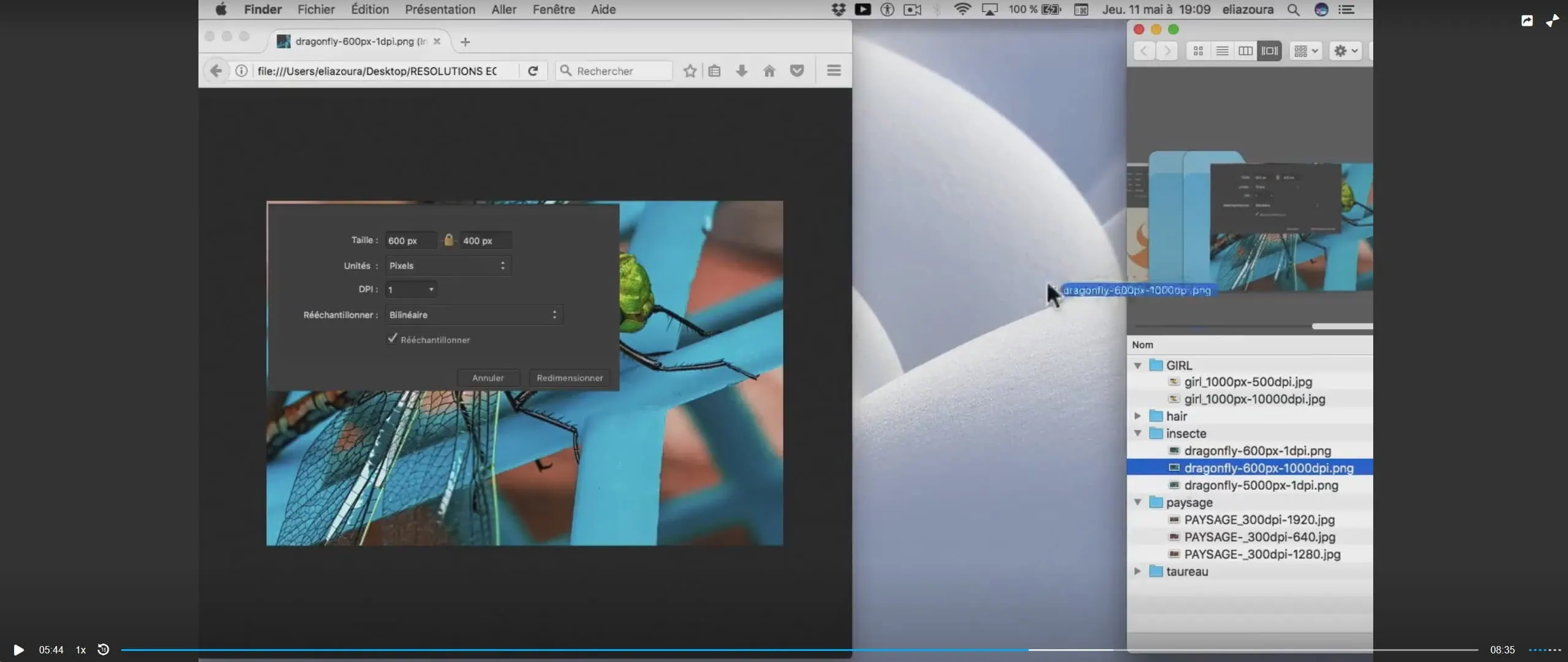Image resolution: width=1568 pixels, height=662 pixels.
Task: Click the Firefox reload page icon
Action: 533,71
